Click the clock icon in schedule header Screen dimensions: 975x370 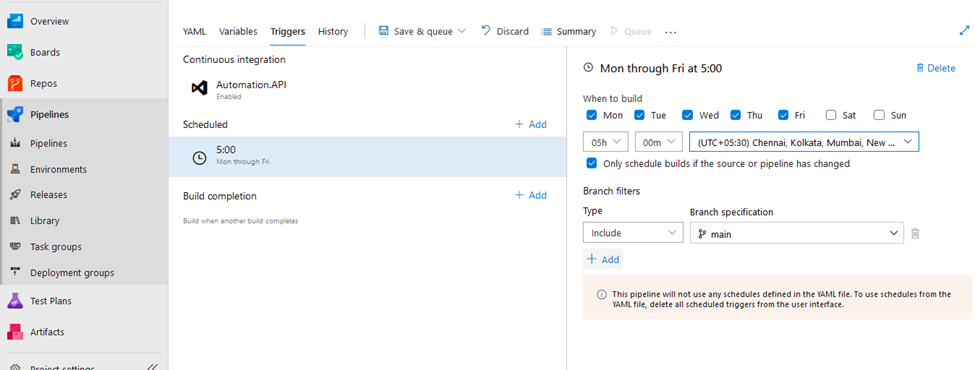[588, 68]
